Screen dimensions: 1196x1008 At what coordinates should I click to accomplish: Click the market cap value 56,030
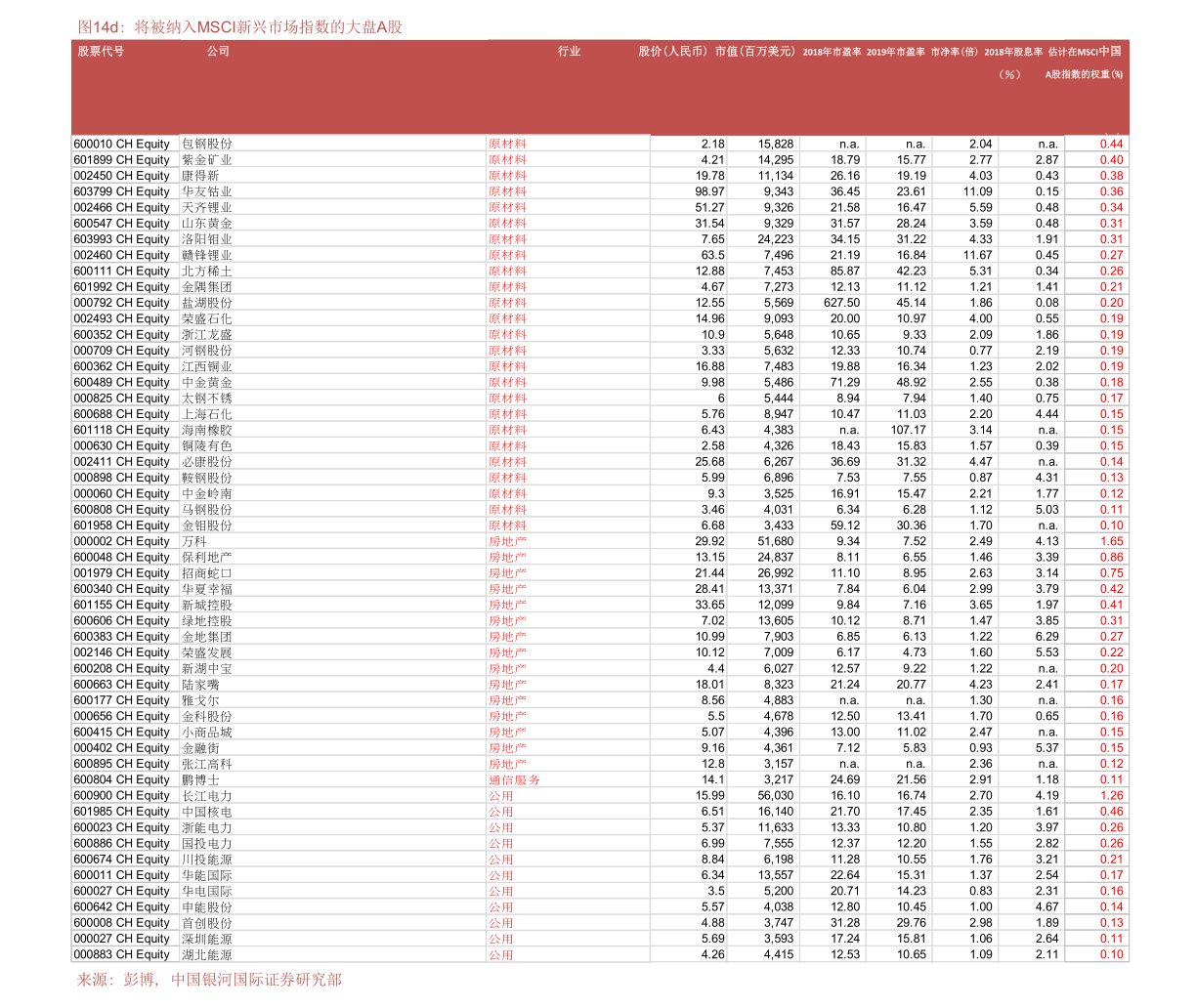pyautogui.click(x=776, y=795)
